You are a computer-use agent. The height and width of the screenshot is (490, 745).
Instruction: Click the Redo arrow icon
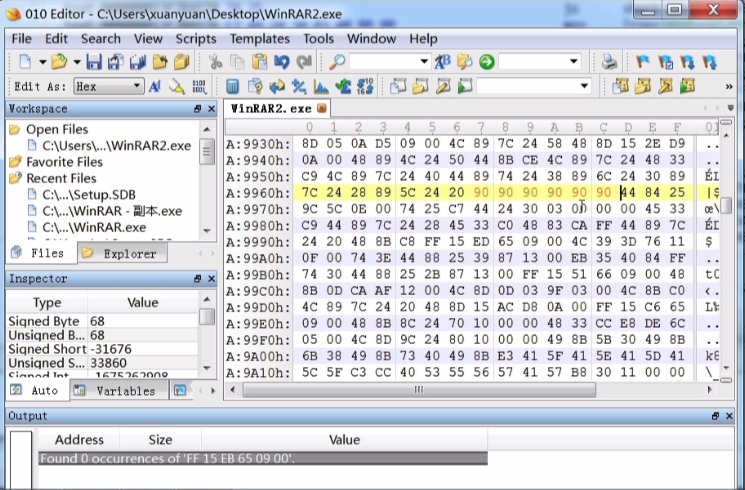304,62
